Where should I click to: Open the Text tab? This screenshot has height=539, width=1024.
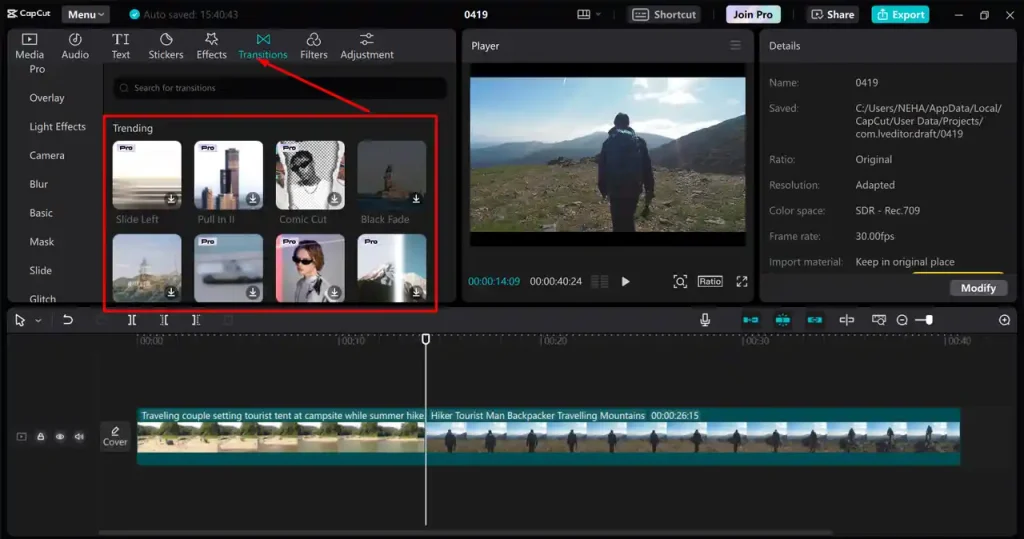point(121,46)
